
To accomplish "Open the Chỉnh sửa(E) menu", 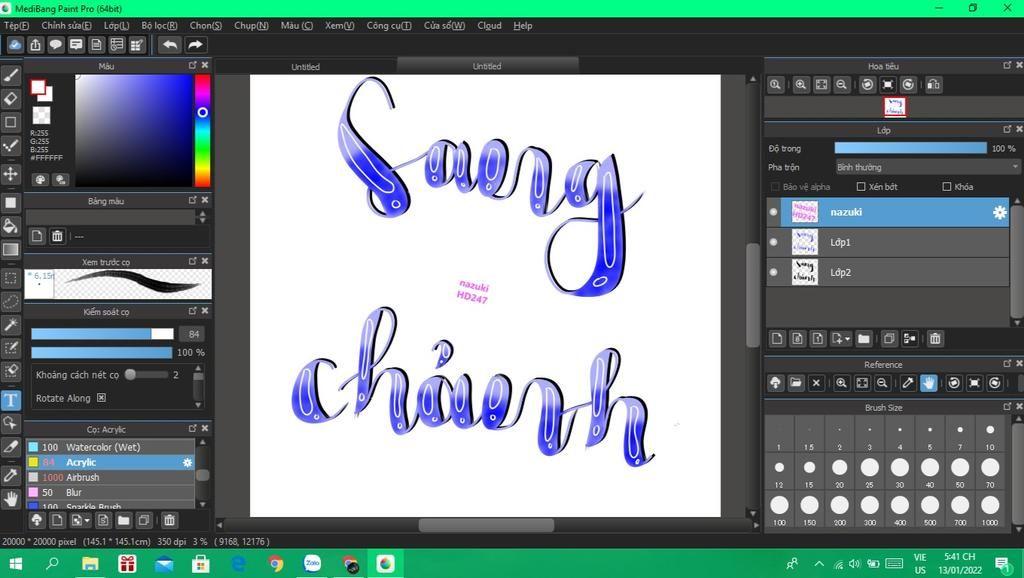I will (x=66, y=25).
